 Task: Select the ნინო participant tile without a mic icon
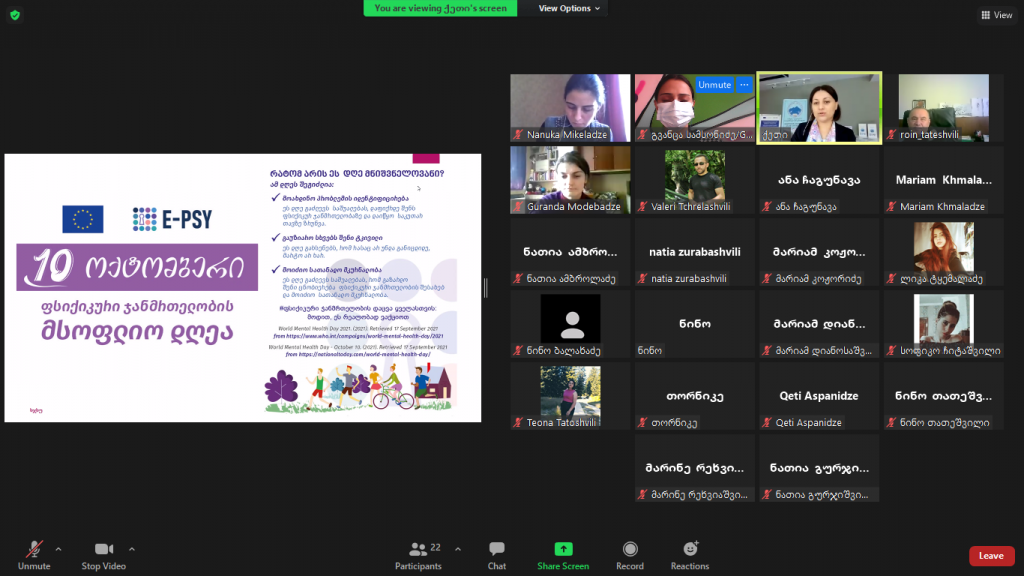point(695,324)
